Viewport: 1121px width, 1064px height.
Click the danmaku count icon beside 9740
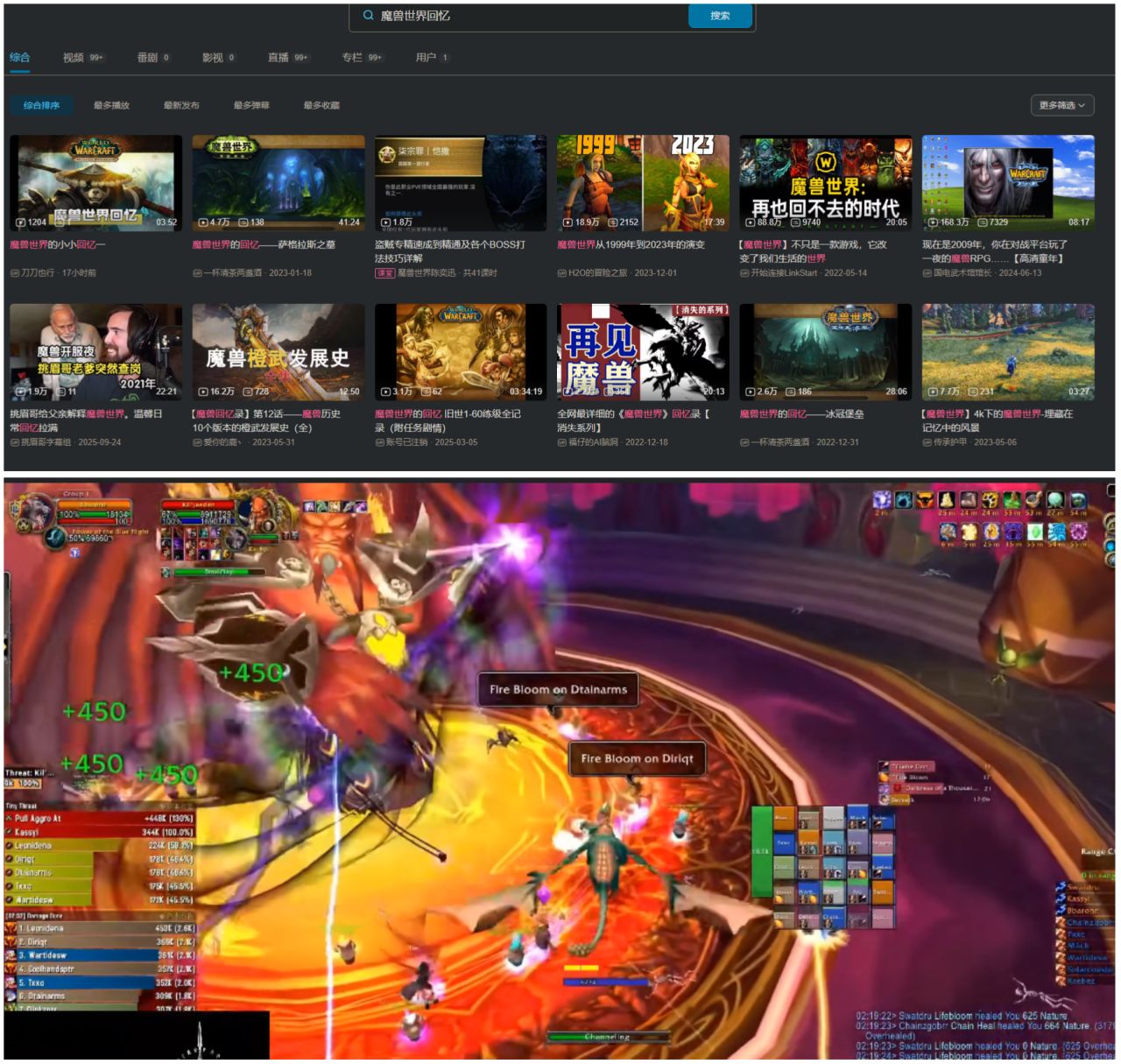[795, 222]
